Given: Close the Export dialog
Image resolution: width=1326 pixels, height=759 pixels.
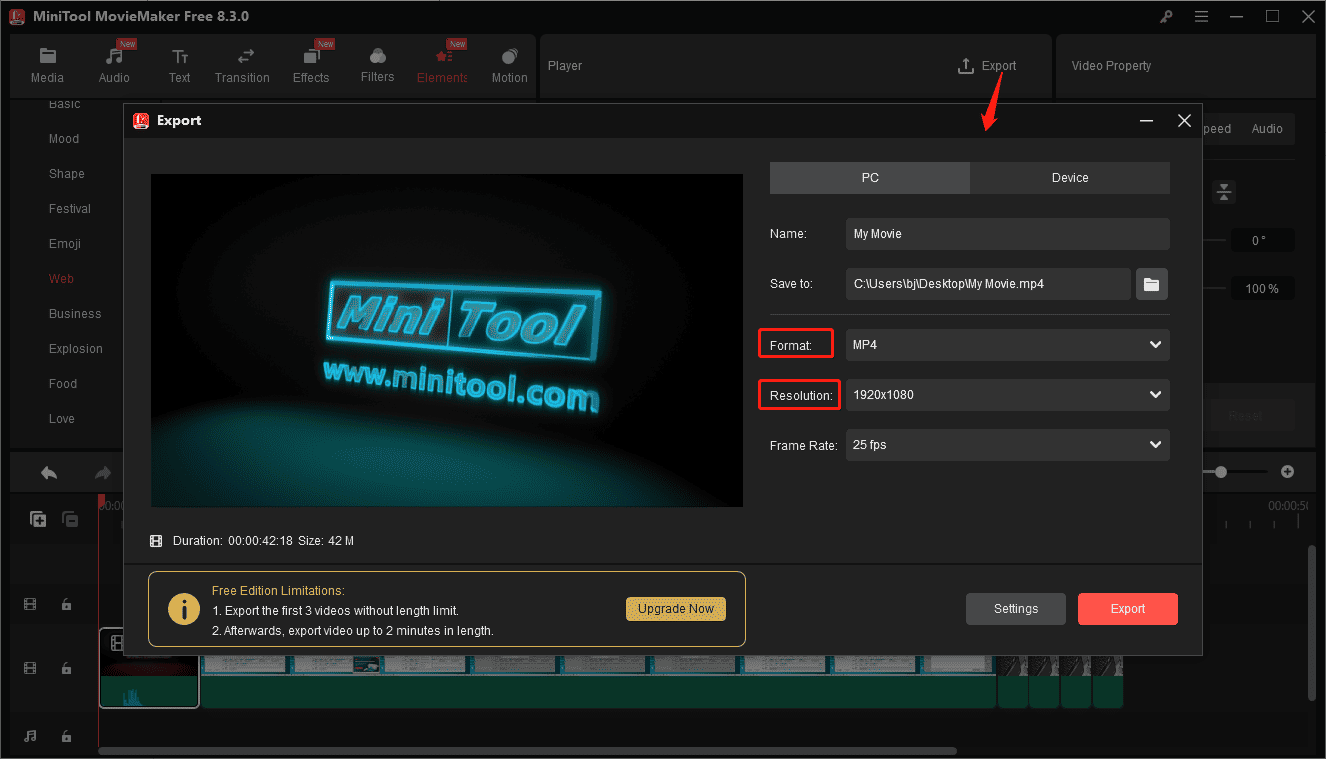Looking at the screenshot, I should coord(1184,121).
